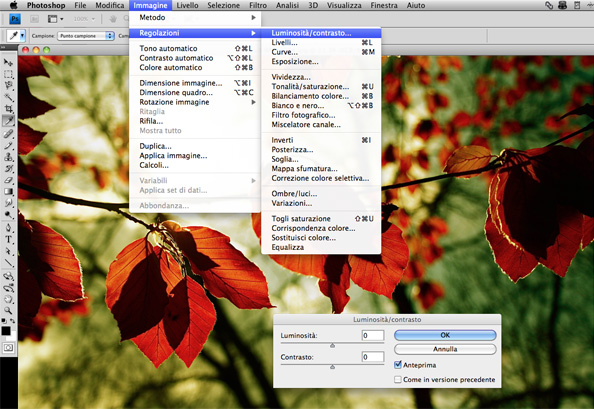Click the black foreground color swatch
This screenshot has width=594, height=409.
pyautogui.click(x=6, y=331)
